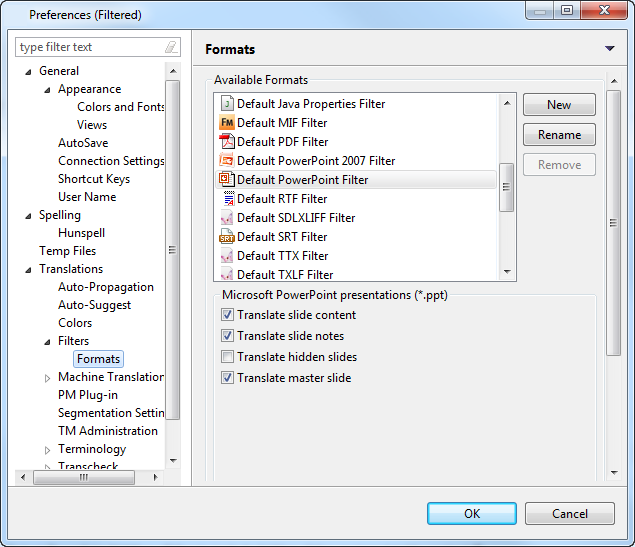The image size is (635, 547).
Task: Open User Name preferences
Action: (x=87, y=197)
